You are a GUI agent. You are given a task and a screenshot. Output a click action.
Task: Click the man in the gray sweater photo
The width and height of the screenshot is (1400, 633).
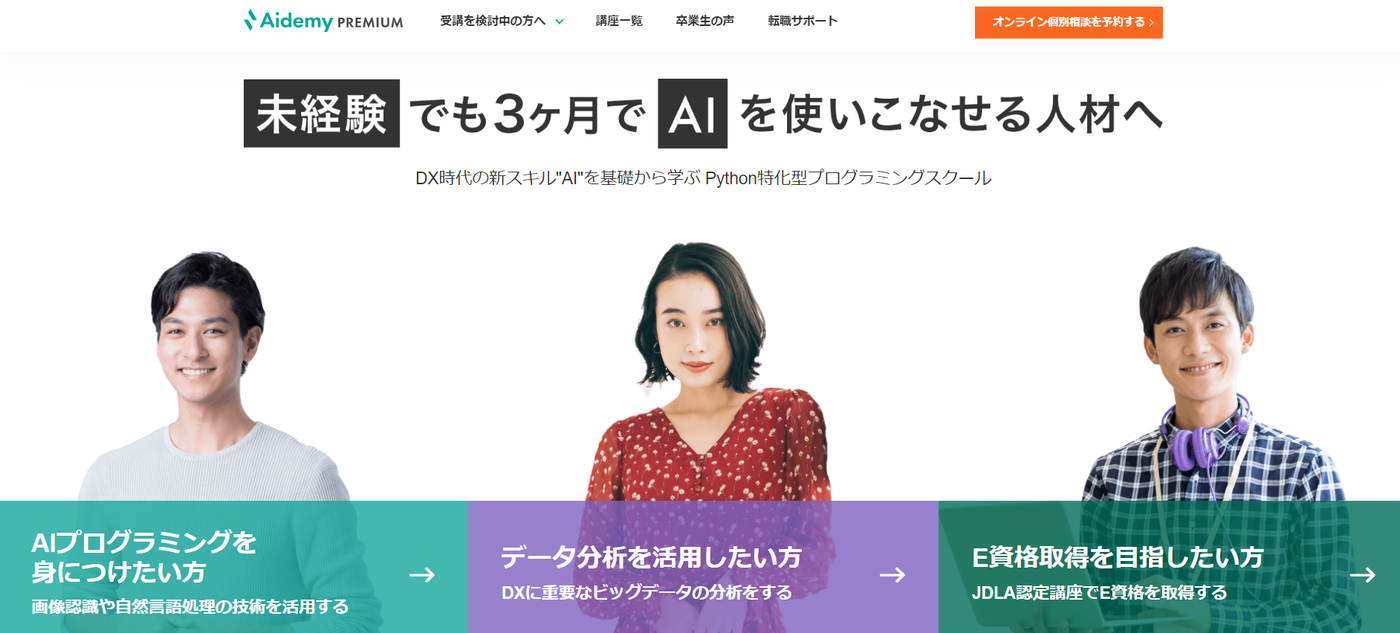pyautogui.click(x=210, y=375)
